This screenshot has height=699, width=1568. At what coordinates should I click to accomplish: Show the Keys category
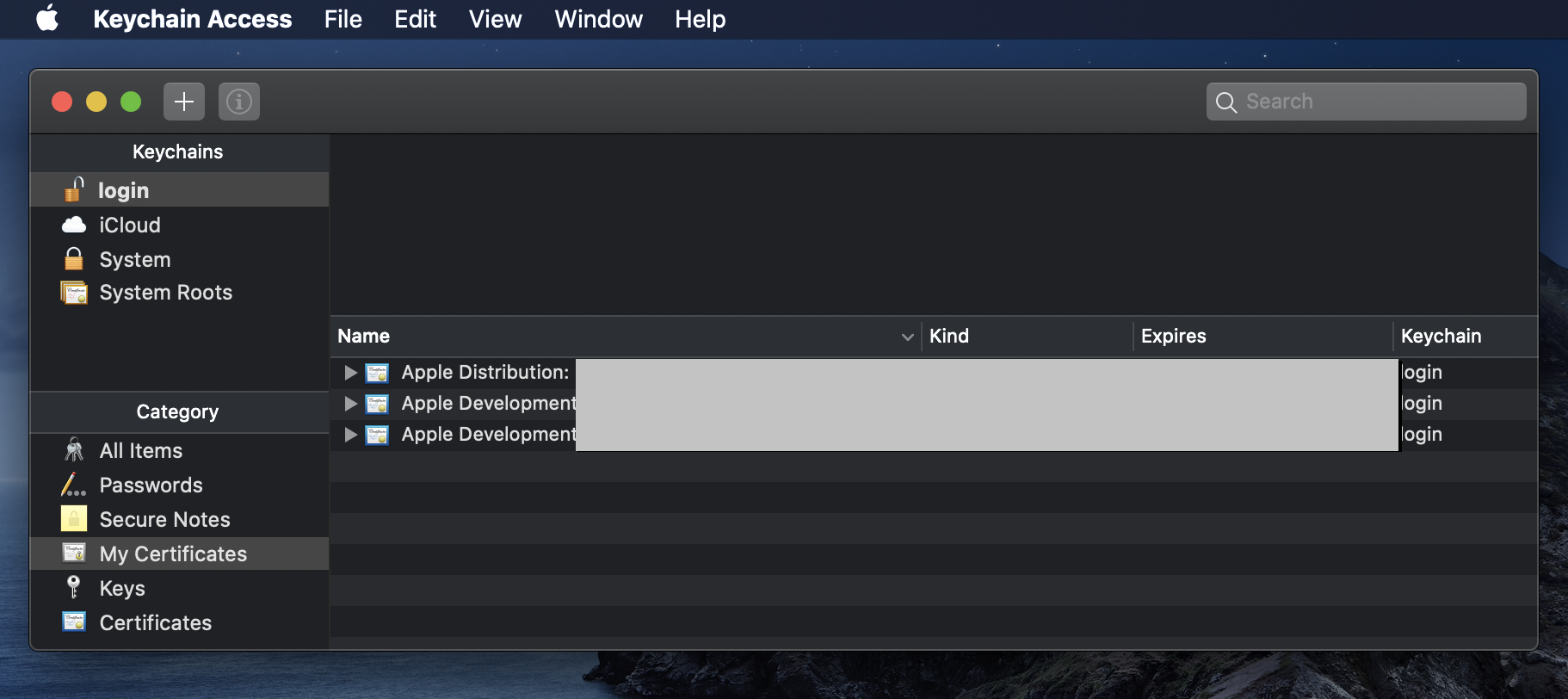180,588
